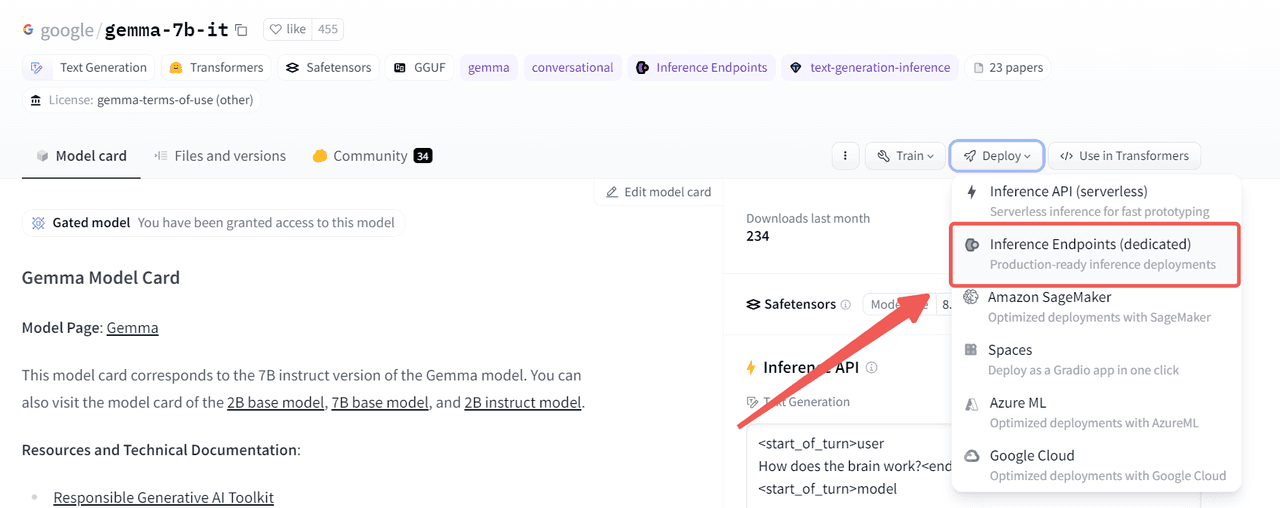
Task: Choose Inference API (serverless) option
Action: (x=1068, y=191)
